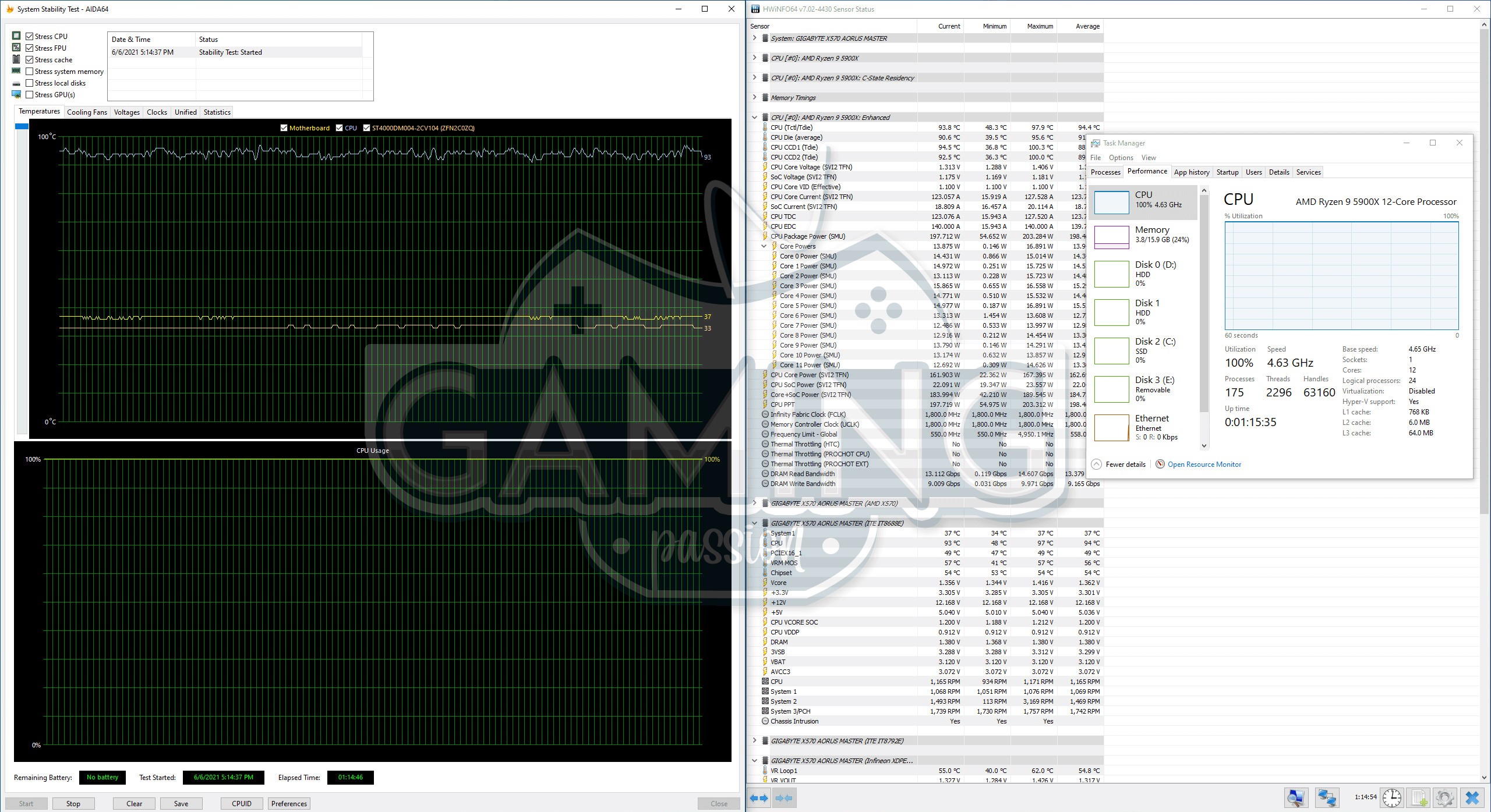Expand Memory Timings sensor group
Viewport: 1491px width, 812px height.
[x=755, y=97]
